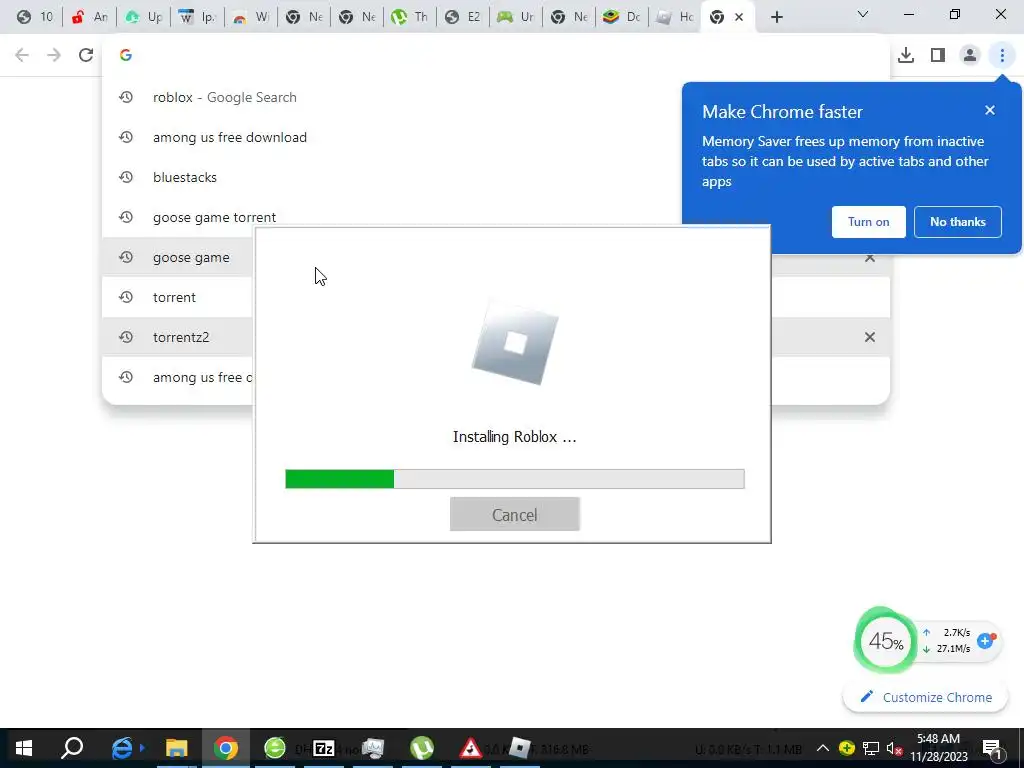
Task: Select the 'torrent' suggestion
Action: (177, 297)
